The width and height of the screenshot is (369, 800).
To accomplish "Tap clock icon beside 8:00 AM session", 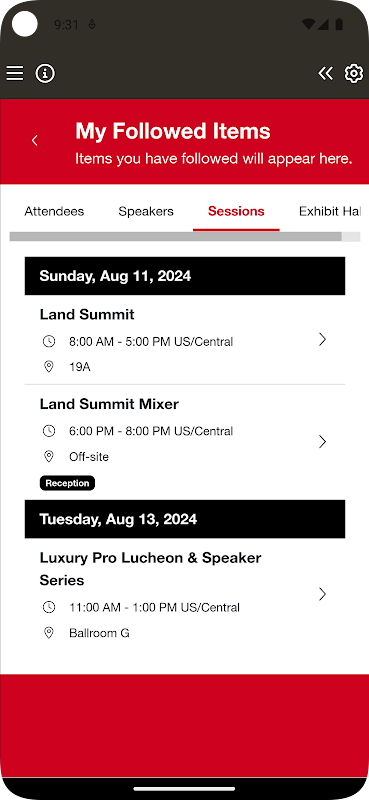I will 49,341.
